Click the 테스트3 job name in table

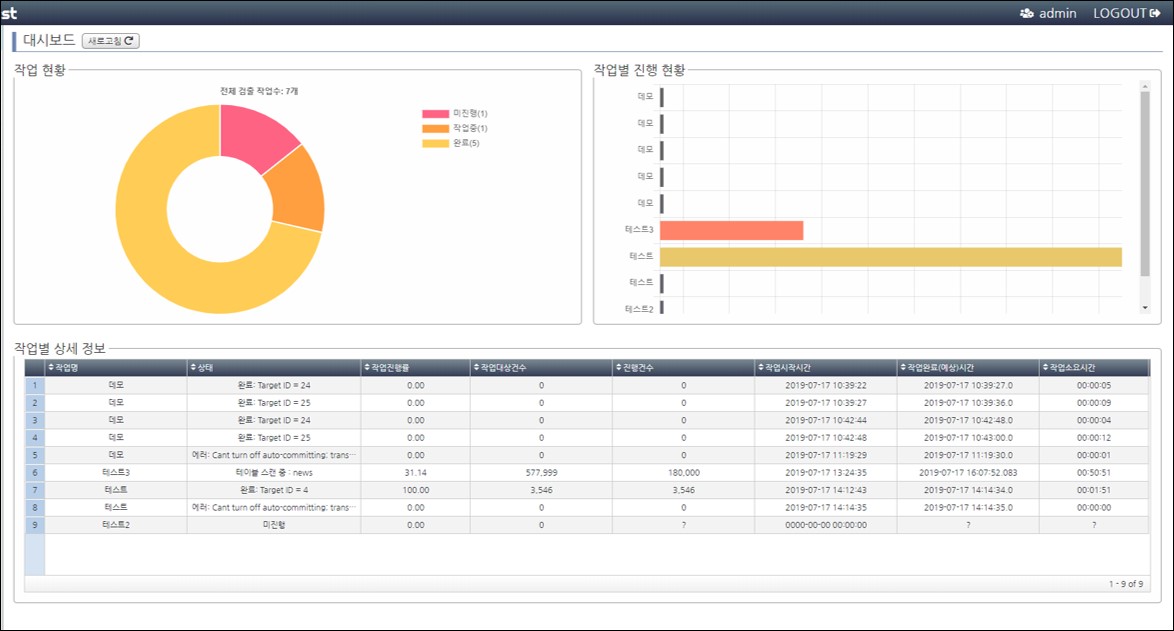(116, 473)
